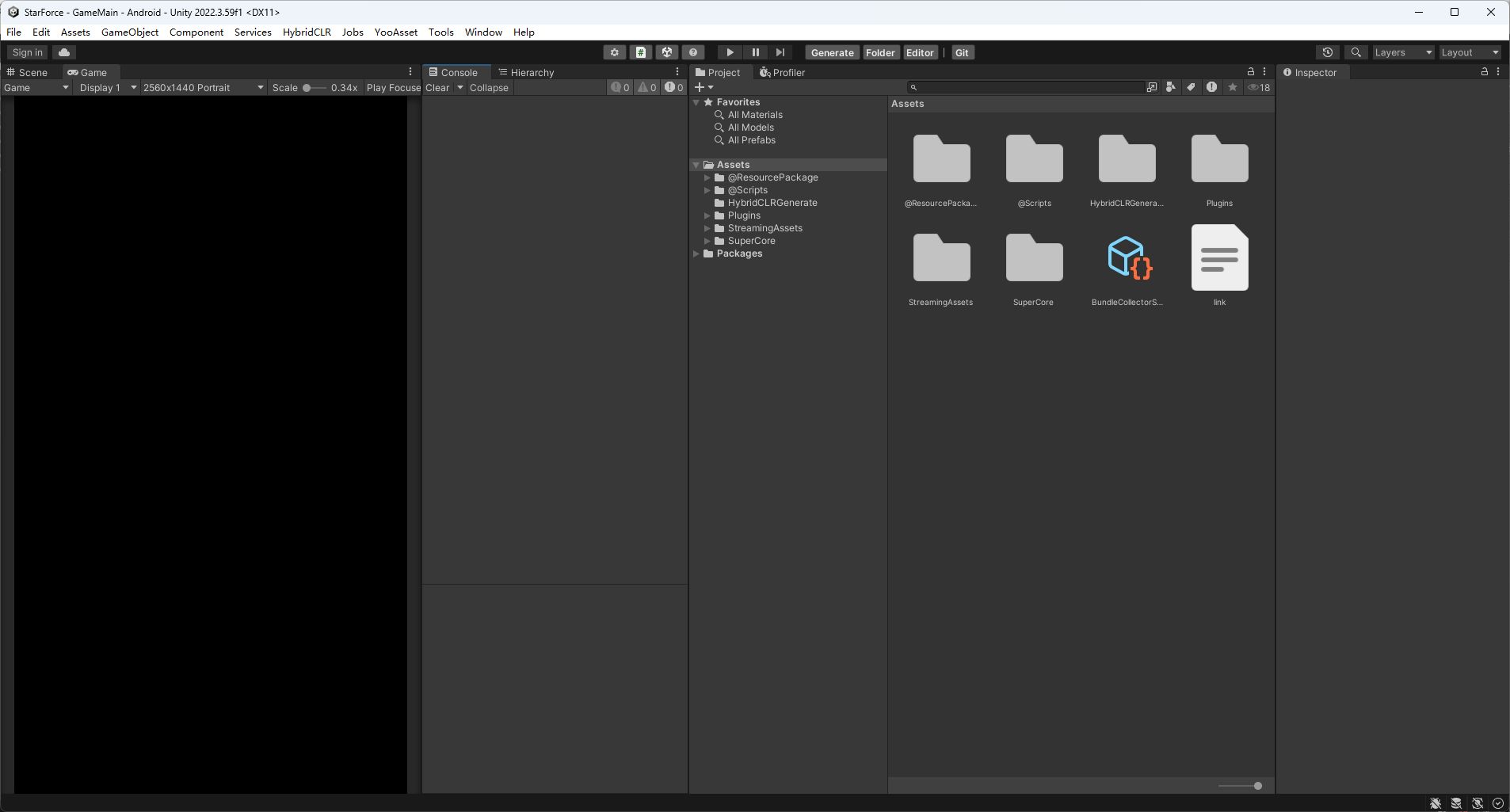Toggle Console Collapse mode
Screen dimensions: 1510x812
(489, 88)
